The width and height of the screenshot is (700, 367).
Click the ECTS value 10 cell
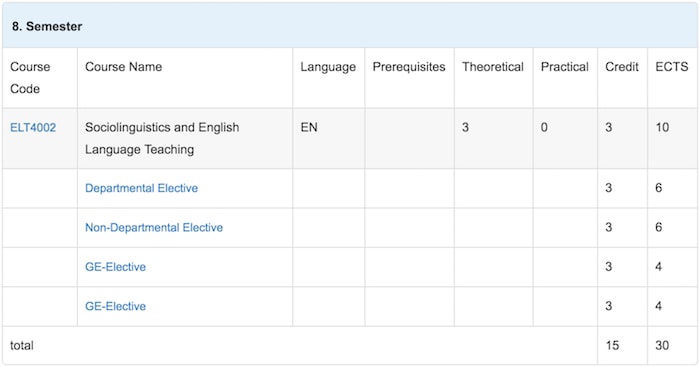(672, 138)
